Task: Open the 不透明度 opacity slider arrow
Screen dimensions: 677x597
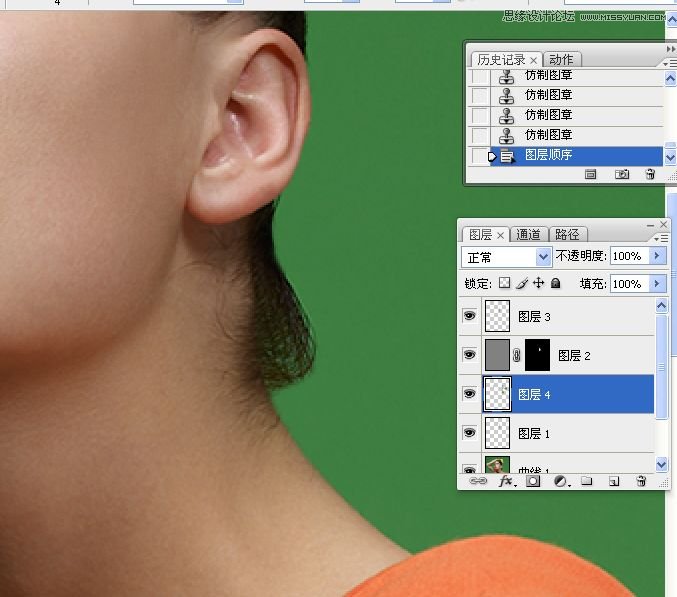Action: 657,256
